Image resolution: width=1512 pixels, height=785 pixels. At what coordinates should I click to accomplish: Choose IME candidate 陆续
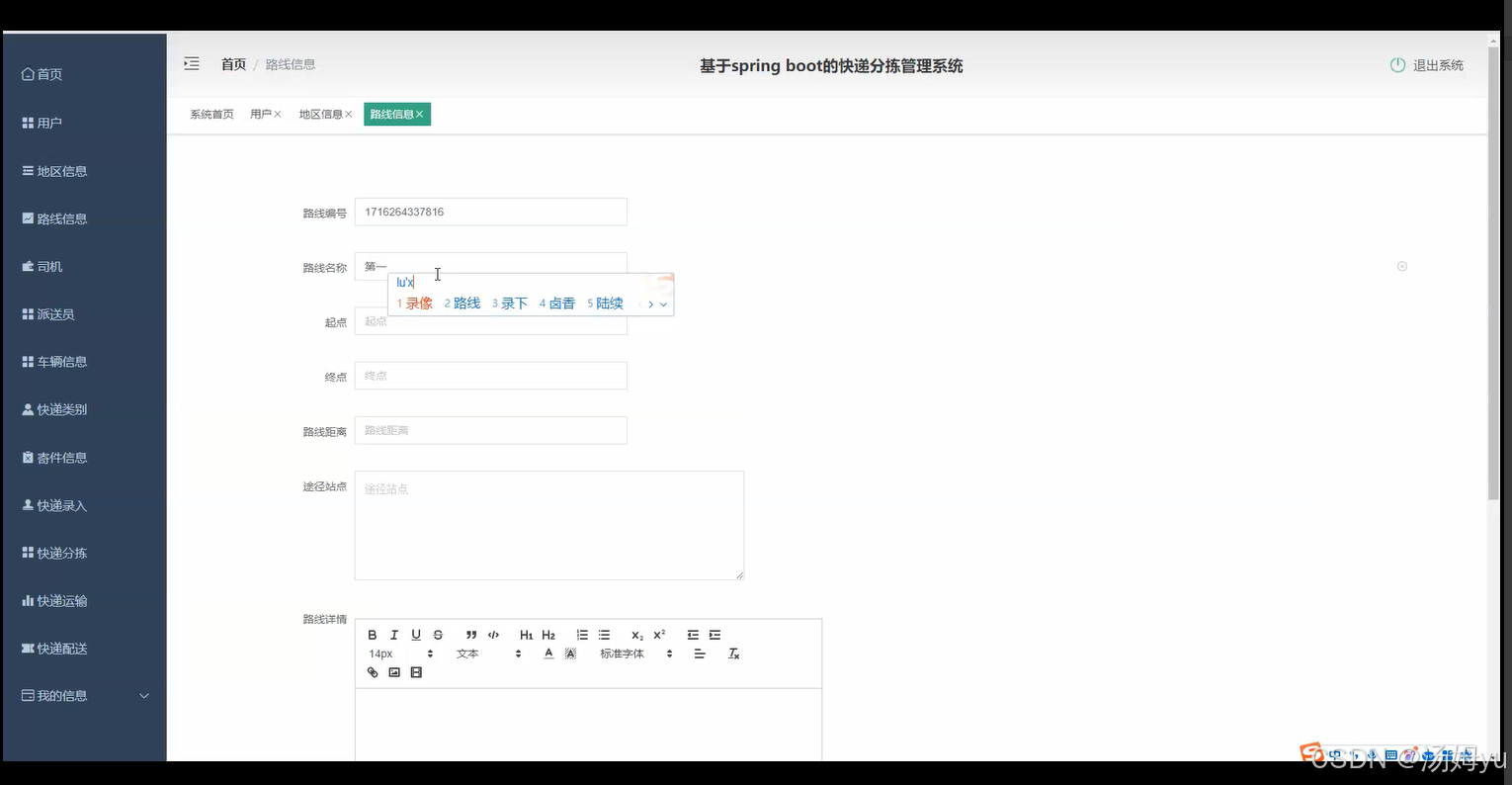click(605, 304)
